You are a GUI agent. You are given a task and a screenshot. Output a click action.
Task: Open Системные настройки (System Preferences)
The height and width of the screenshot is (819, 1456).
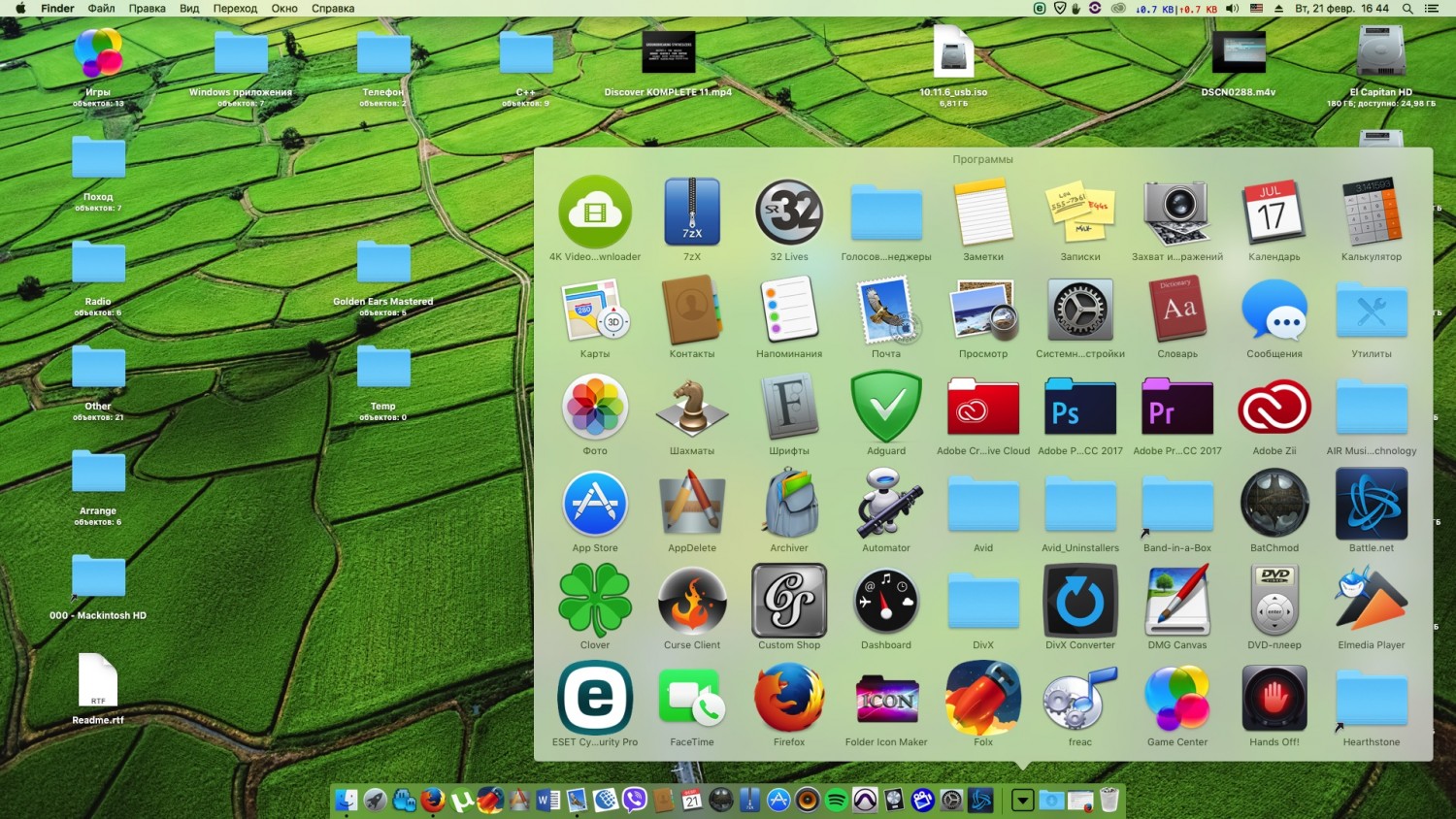coord(1080,311)
